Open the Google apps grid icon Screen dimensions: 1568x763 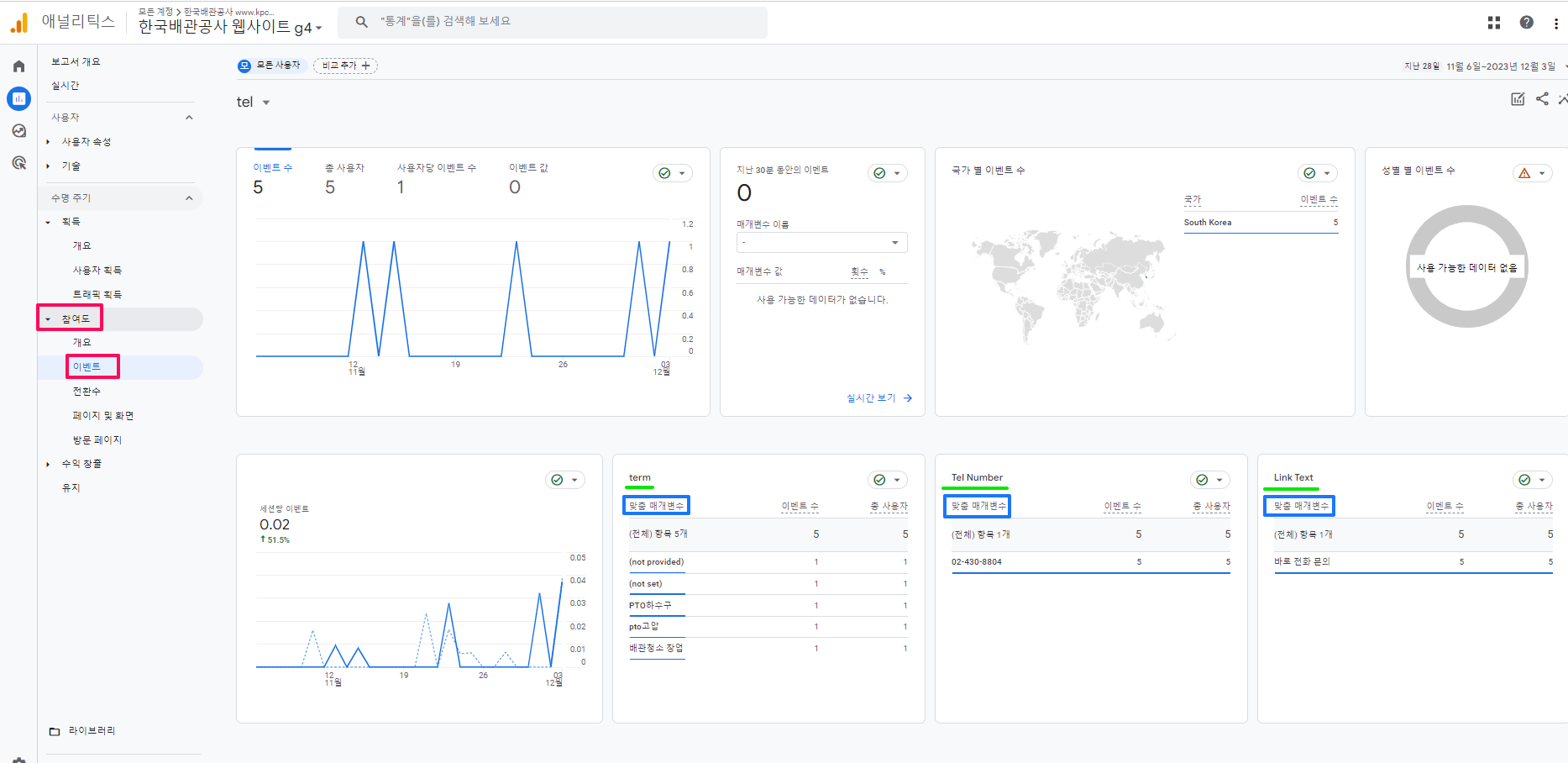[x=1494, y=23]
